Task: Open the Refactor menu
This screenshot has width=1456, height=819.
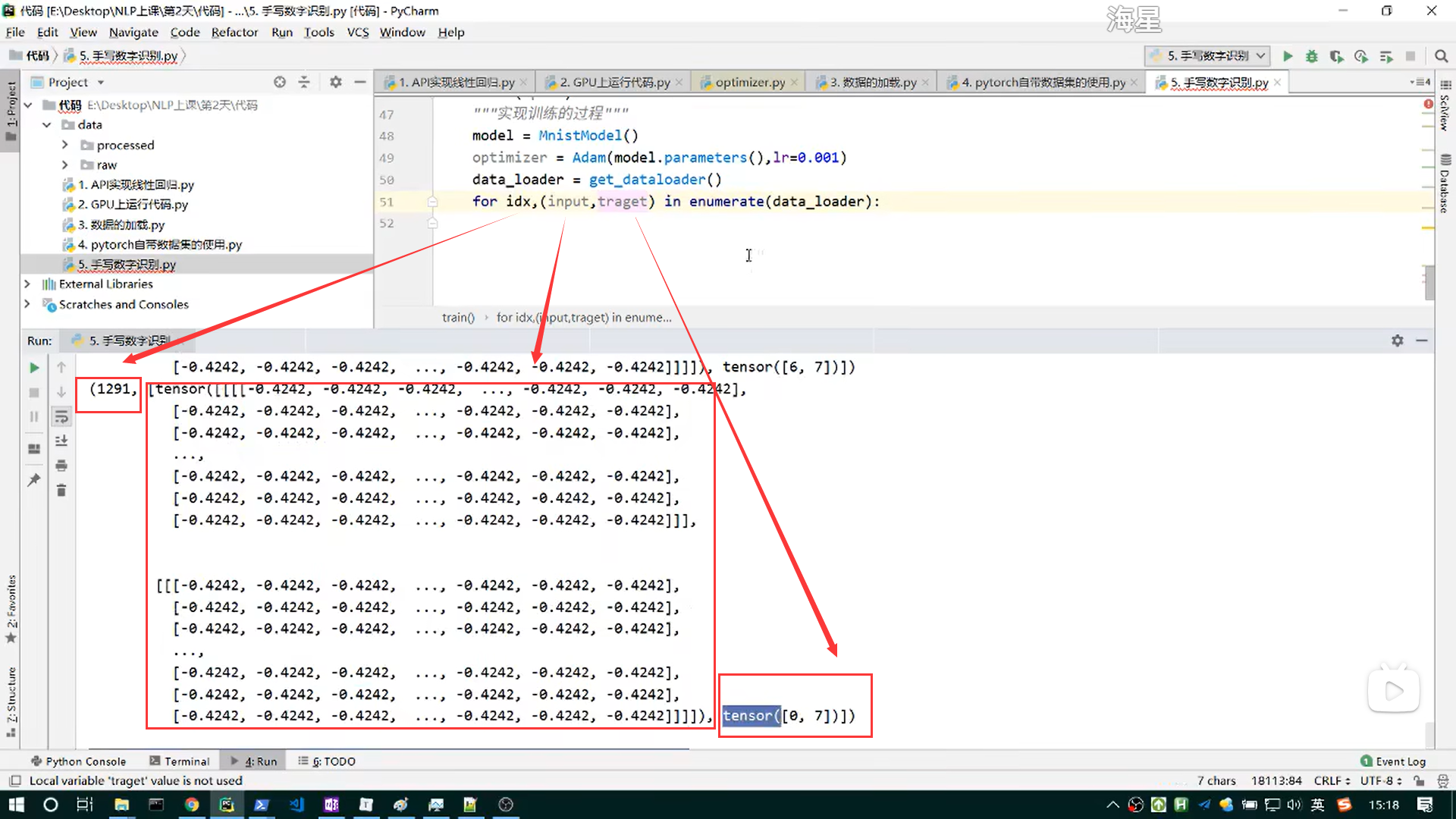Action: (234, 32)
